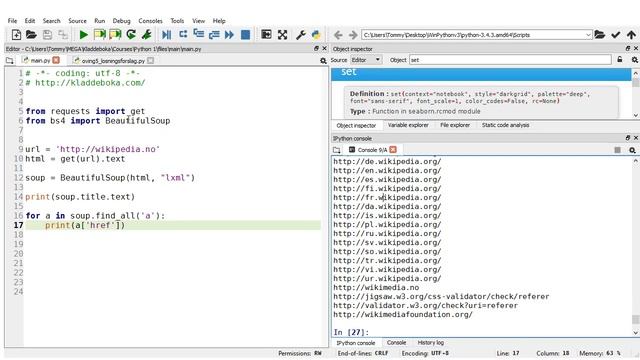Screen dimensions: 640x360
Task: Open IPython console options gear
Action: point(632,150)
